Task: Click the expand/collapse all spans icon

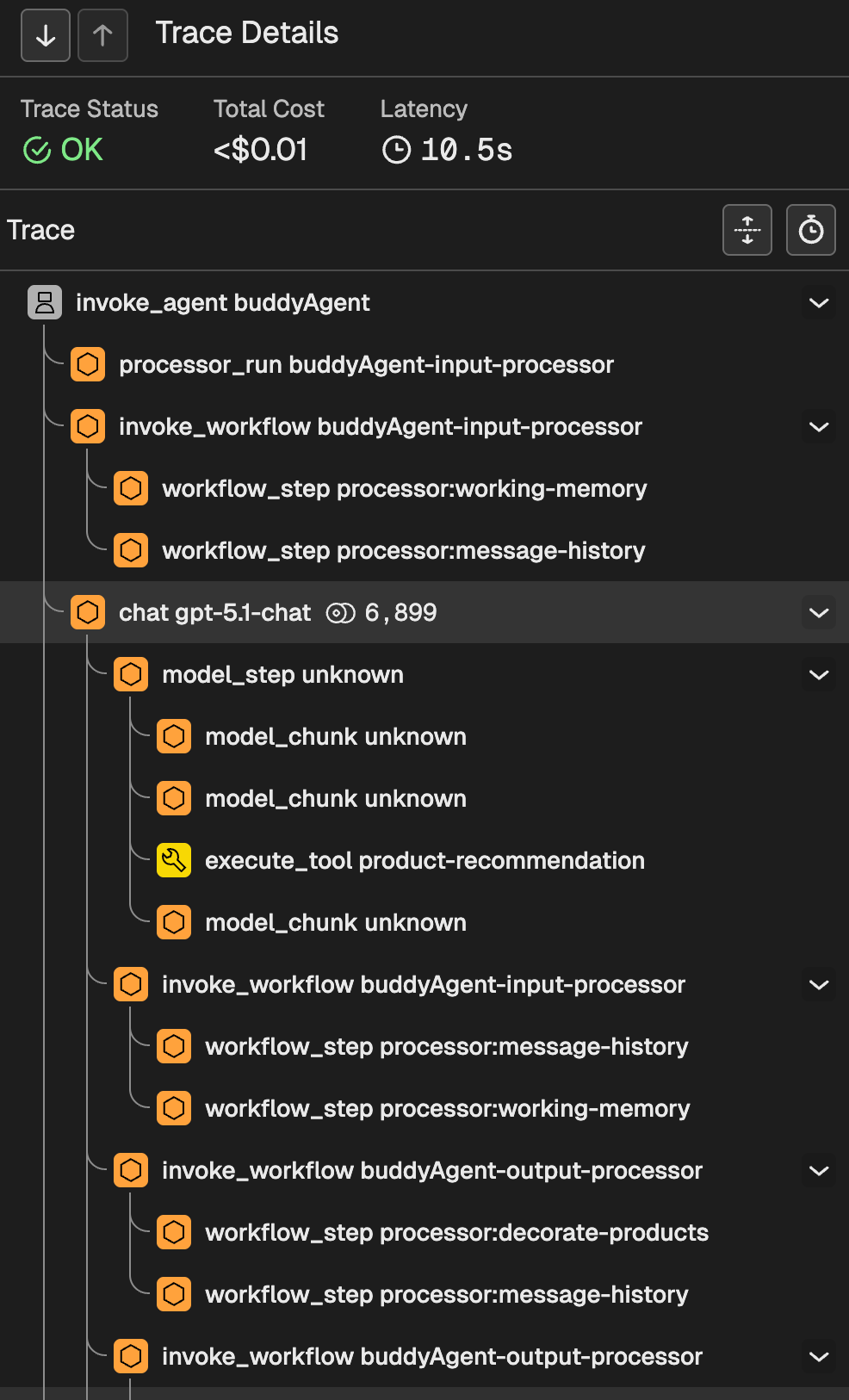Action: point(747,230)
